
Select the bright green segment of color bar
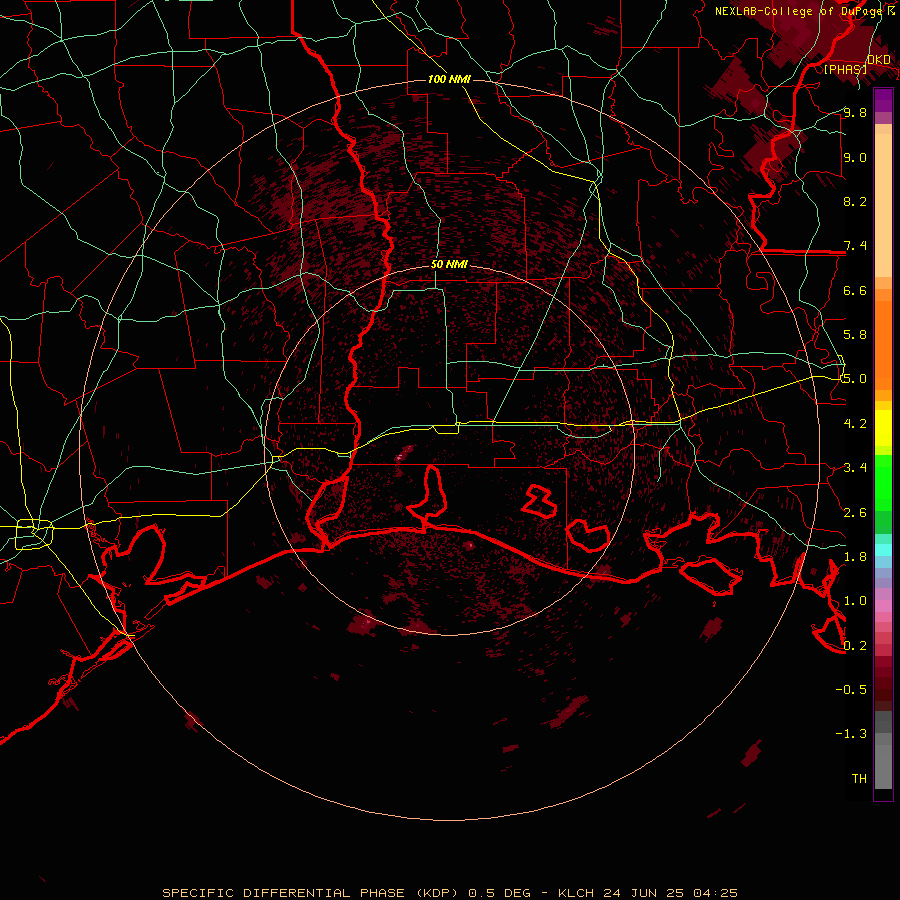(x=883, y=483)
